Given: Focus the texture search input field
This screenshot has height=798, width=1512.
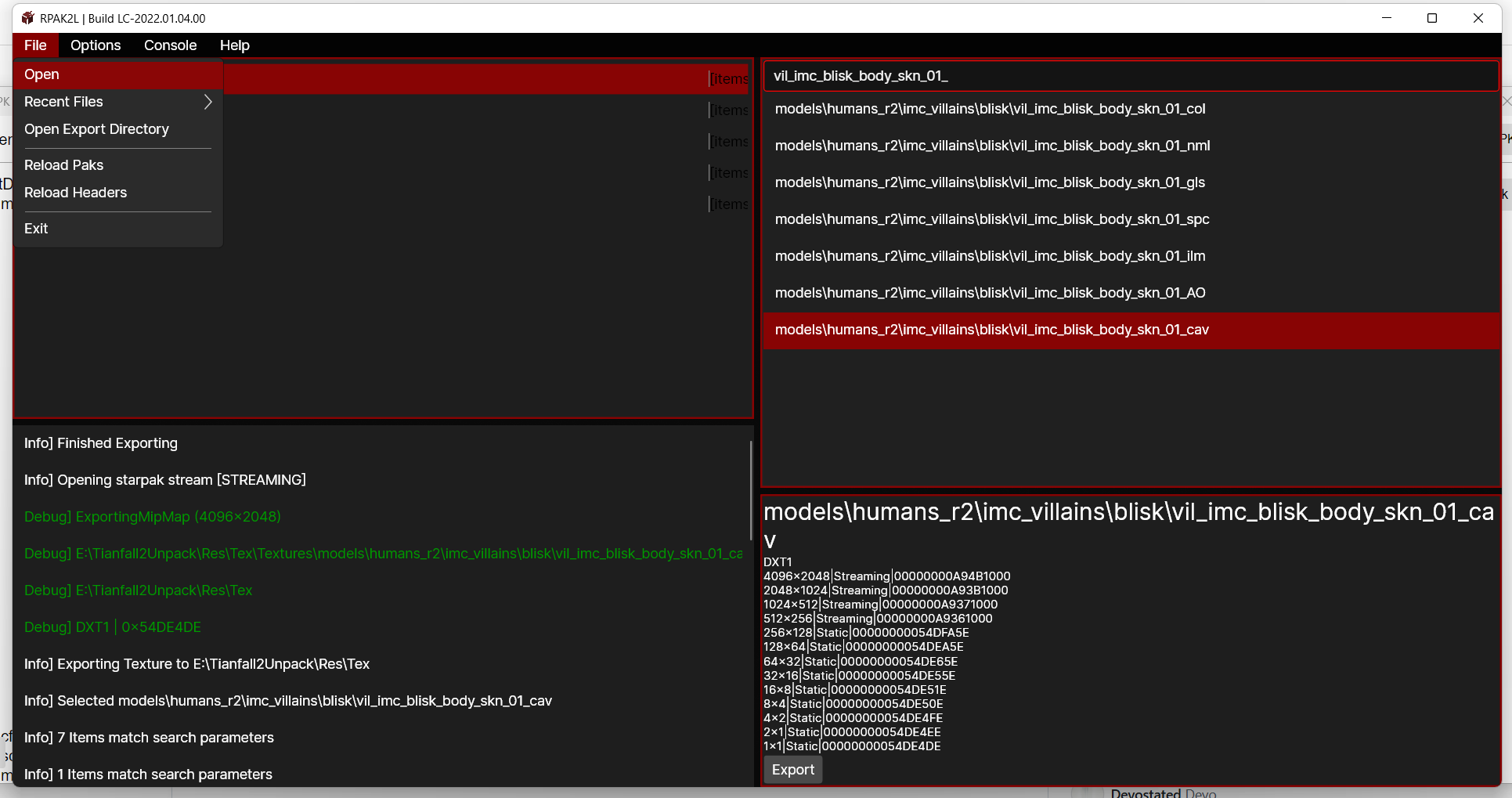Looking at the screenshot, I should (x=1130, y=76).
